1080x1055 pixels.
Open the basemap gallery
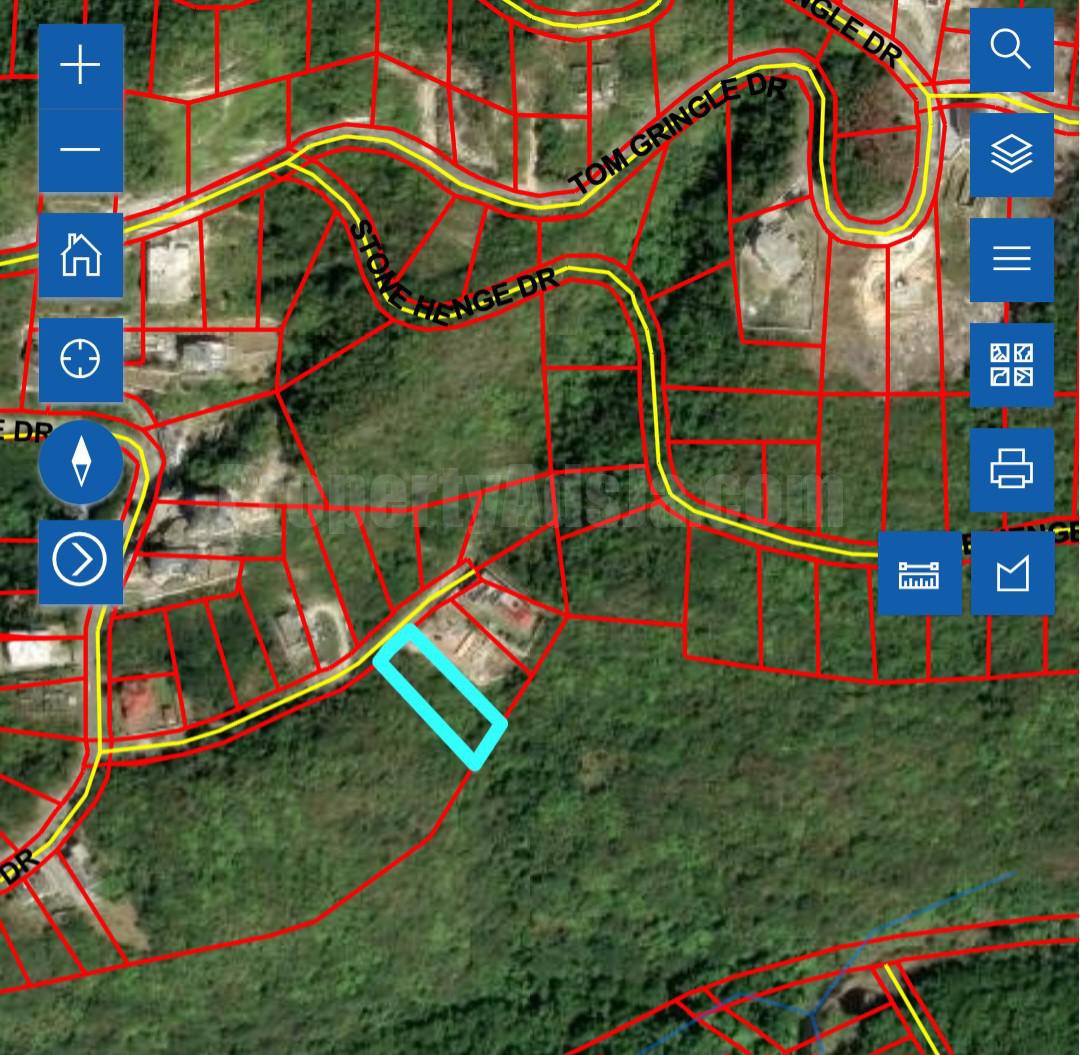pyautogui.click(x=1011, y=364)
